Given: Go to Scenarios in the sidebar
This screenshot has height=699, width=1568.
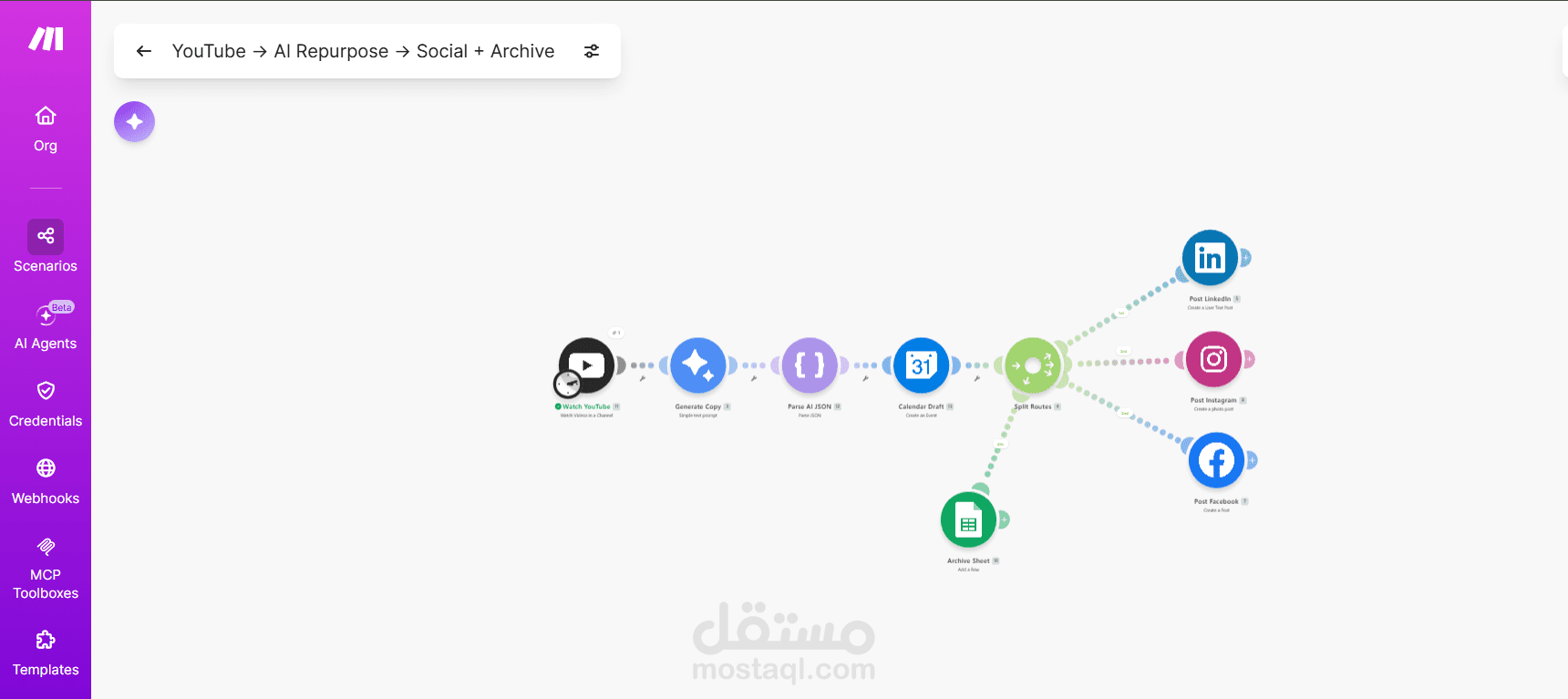Looking at the screenshot, I should (x=46, y=247).
